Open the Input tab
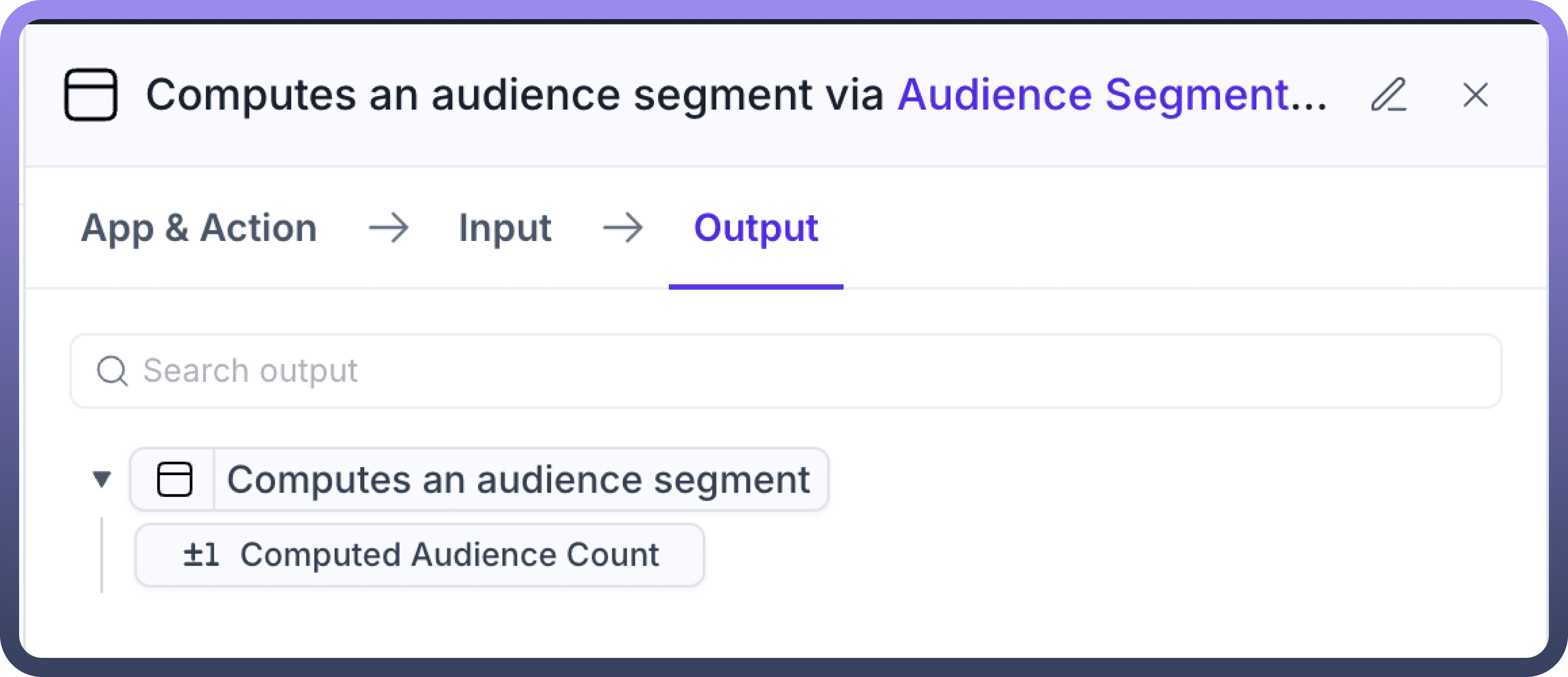 tap(505, 229)
